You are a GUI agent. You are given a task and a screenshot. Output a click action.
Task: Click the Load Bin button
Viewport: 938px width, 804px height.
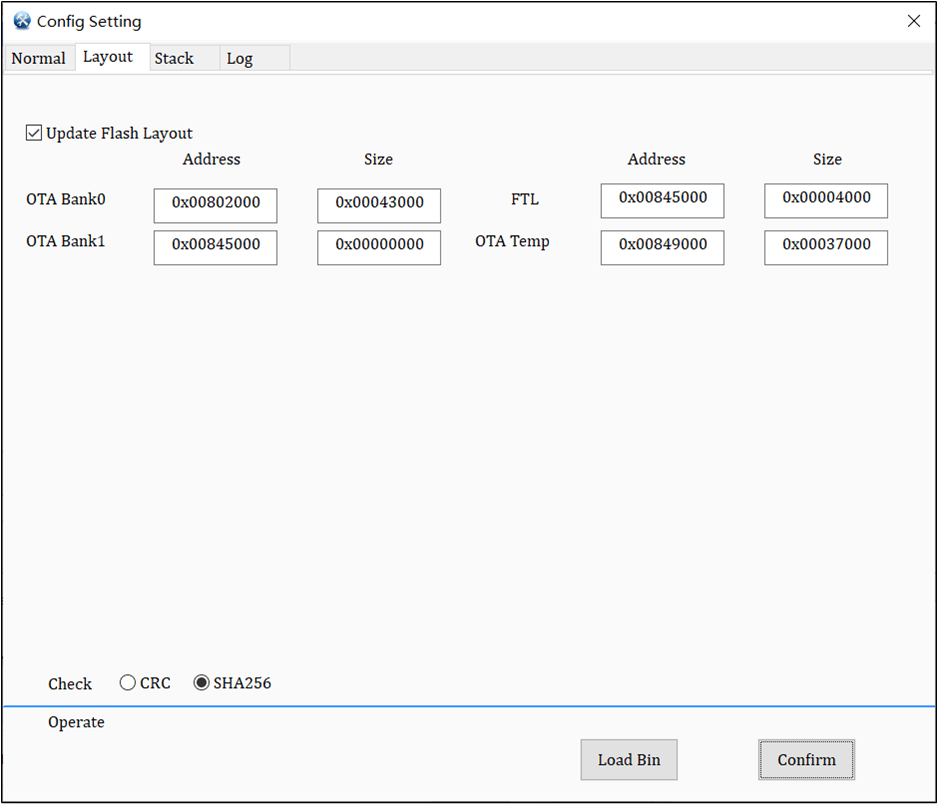click(628, 759)
